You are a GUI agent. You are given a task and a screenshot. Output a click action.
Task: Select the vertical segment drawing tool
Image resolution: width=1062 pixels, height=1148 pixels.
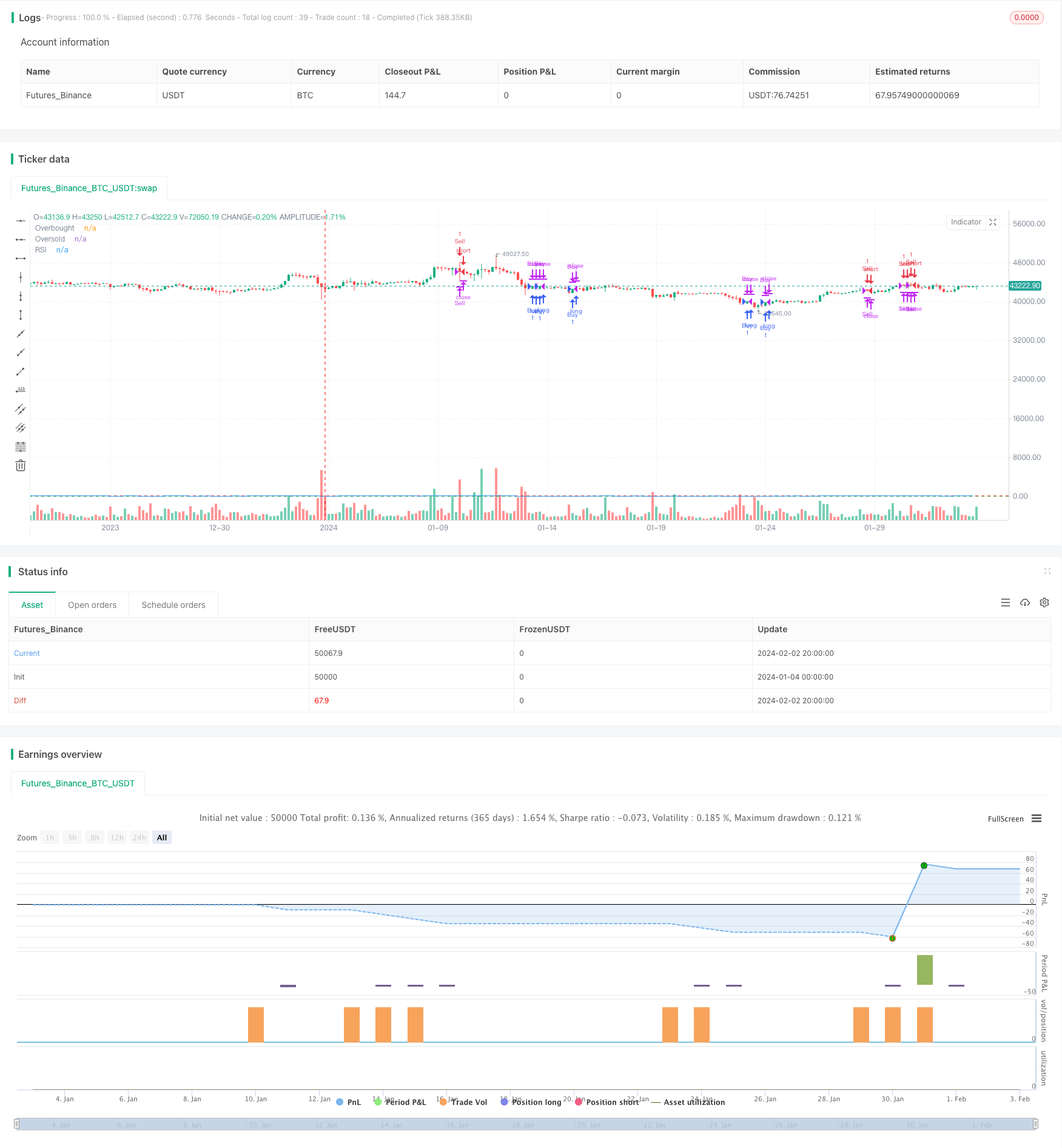pyautogui.click(x=21, y=315)
